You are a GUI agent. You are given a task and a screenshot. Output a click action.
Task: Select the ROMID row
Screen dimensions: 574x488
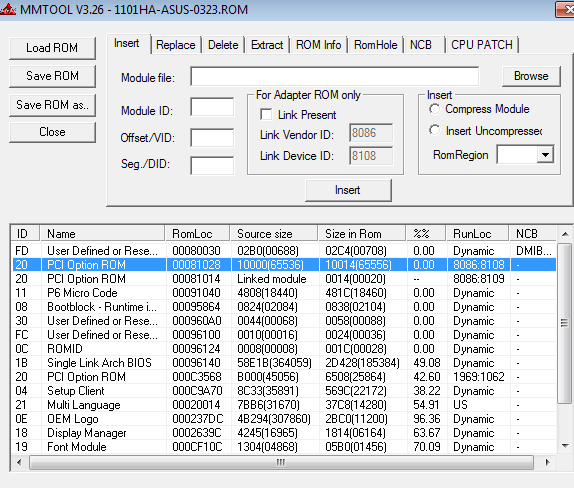click(x=284, y=349)
